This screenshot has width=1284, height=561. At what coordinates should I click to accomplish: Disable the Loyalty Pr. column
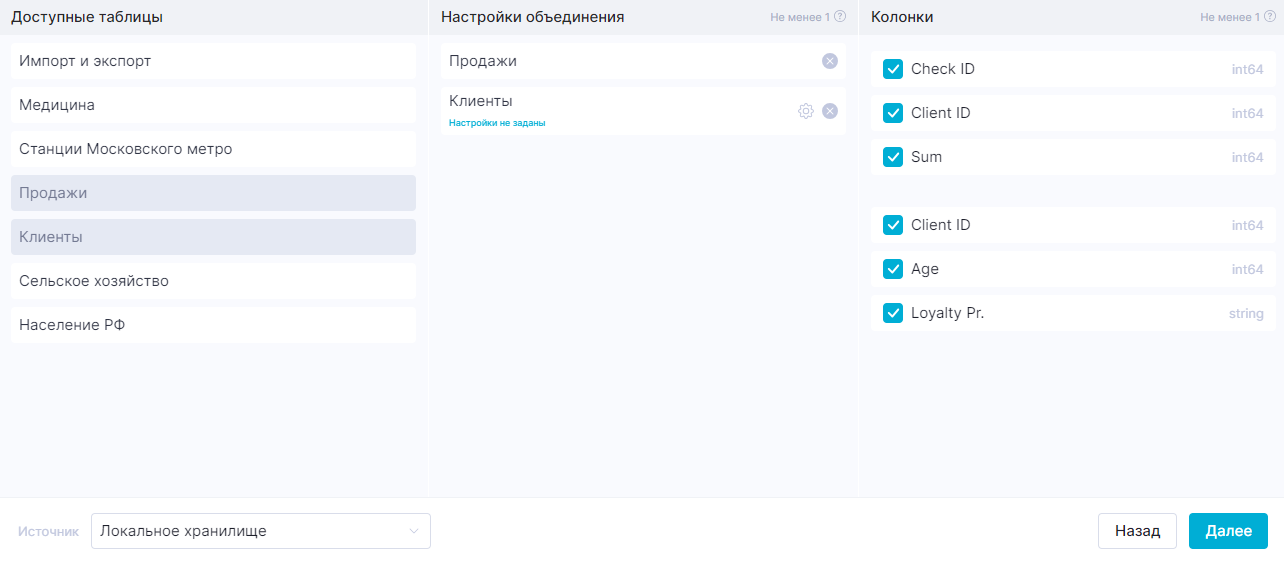[x=893, y=313]
